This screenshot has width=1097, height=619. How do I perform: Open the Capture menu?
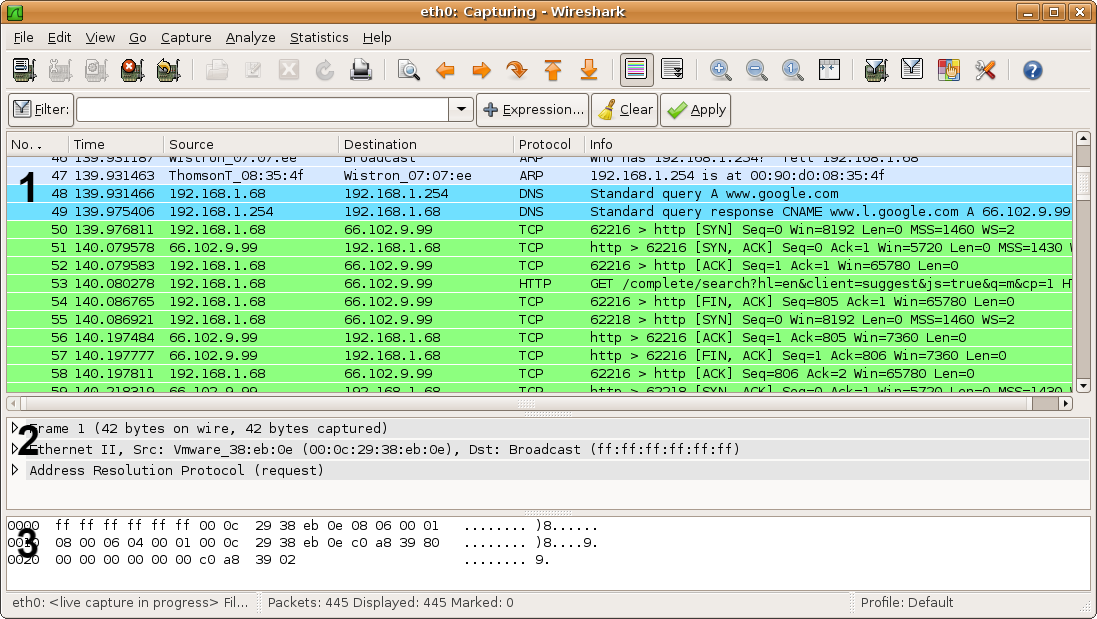point(186,38)
